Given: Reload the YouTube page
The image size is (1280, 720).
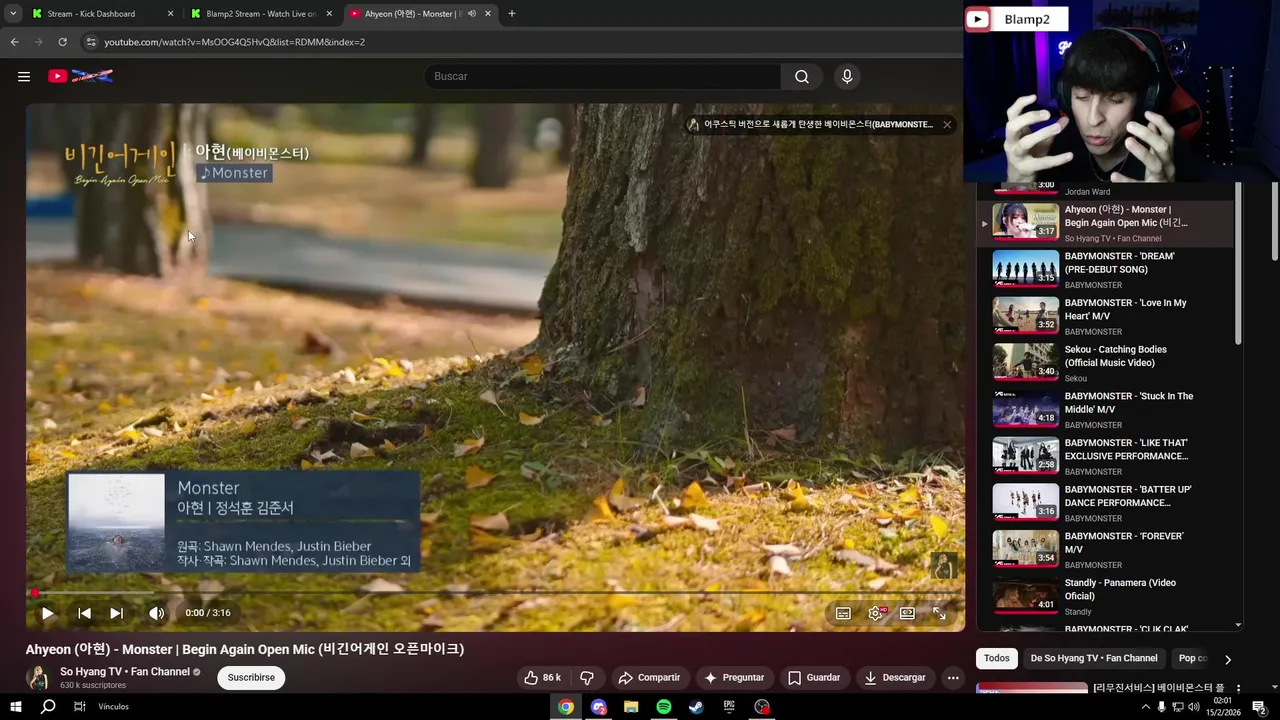Looking at the screenshot, I should point(62,42).
